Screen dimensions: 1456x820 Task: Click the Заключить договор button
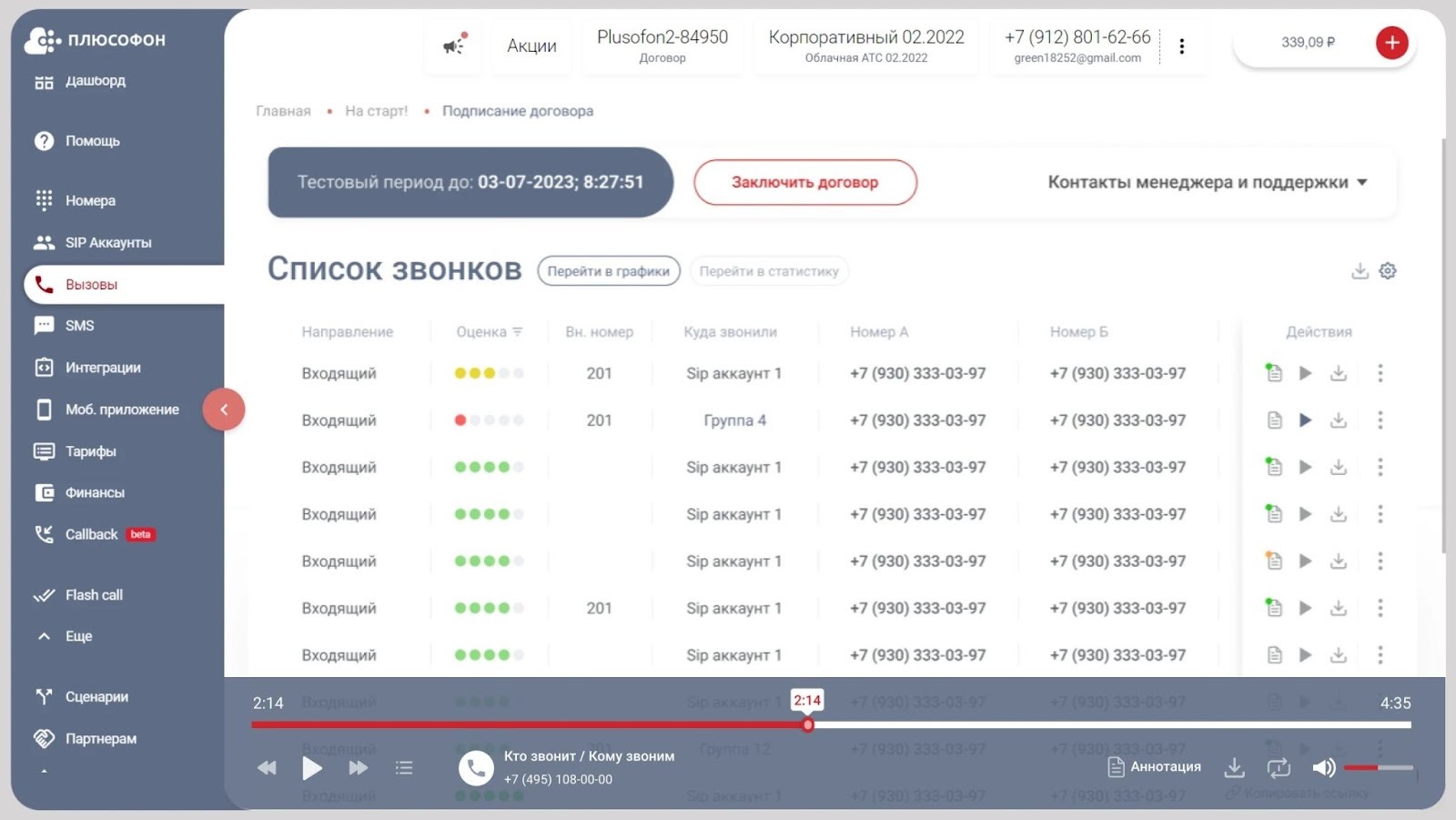[804, 182]
